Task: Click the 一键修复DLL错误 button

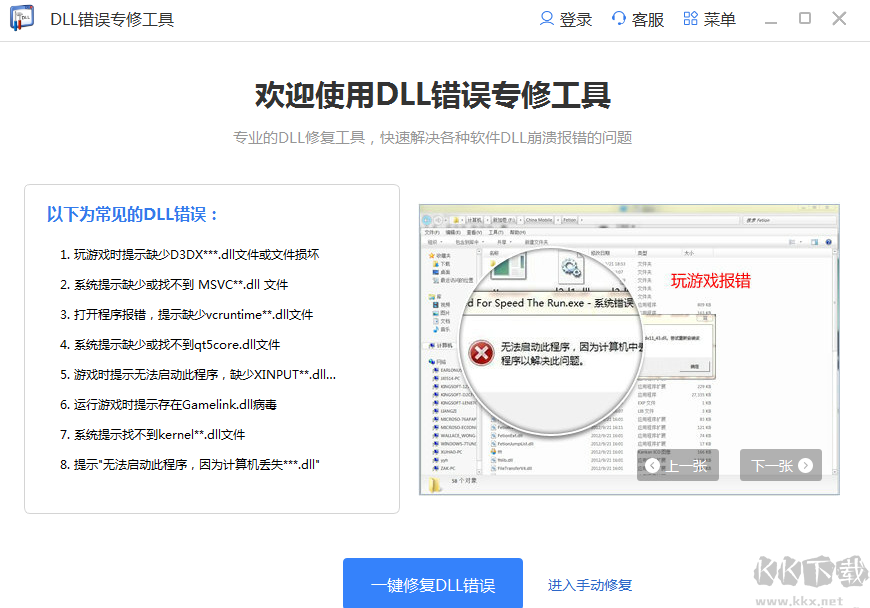Action: click(432, 583)
